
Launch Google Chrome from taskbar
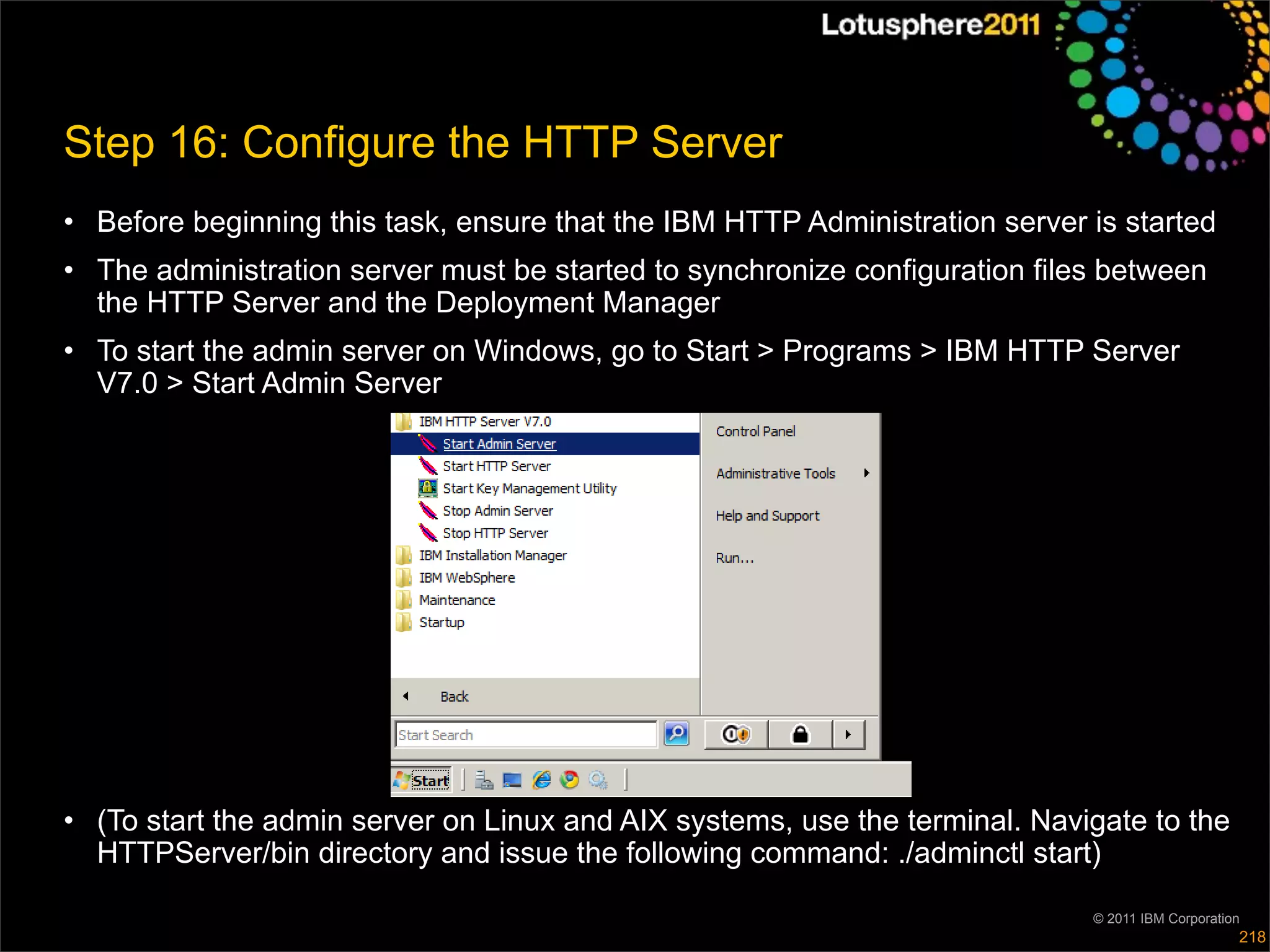[x=569, y=780]
